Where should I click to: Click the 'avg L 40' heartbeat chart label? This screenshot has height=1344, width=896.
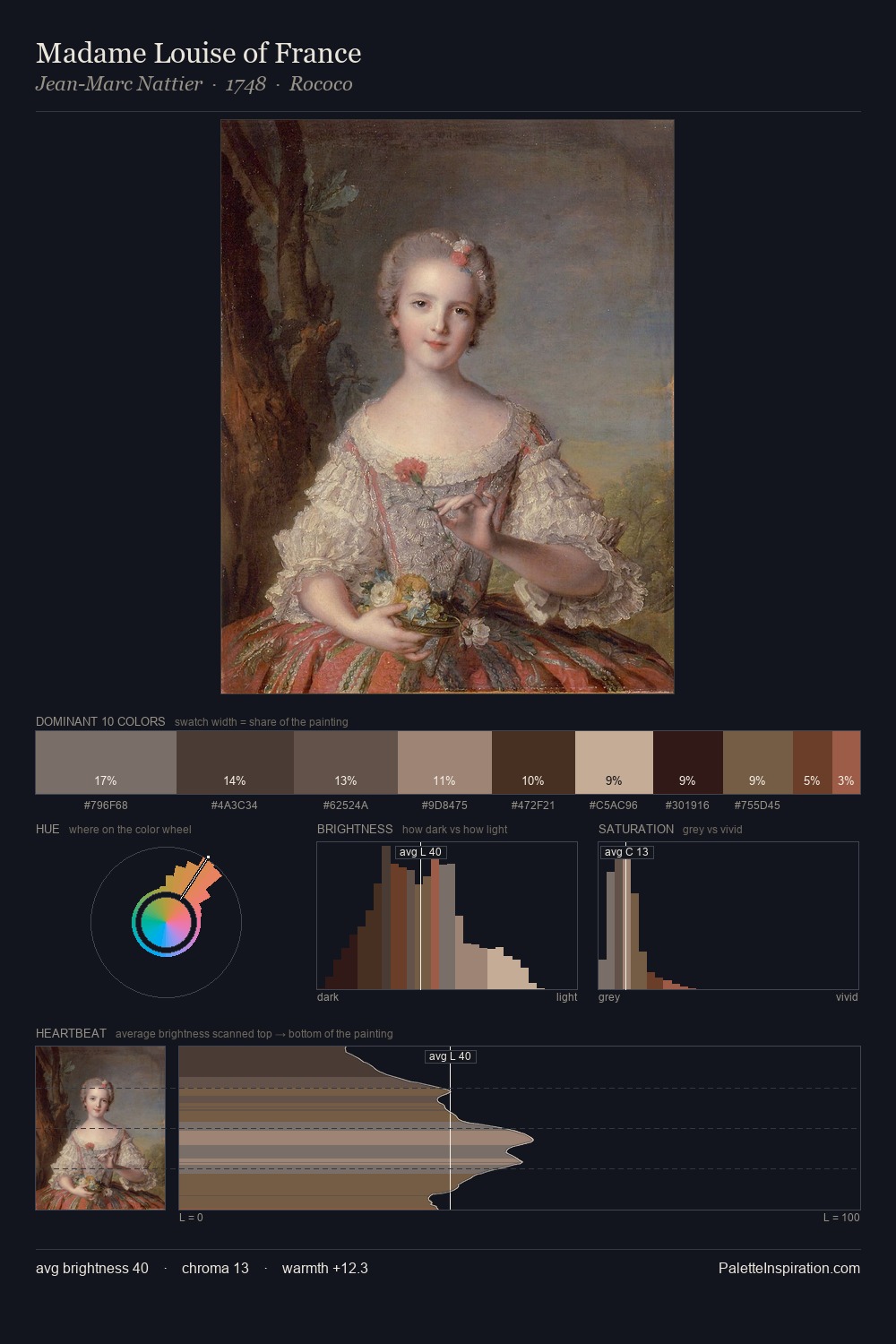[x=450, y=1056]
